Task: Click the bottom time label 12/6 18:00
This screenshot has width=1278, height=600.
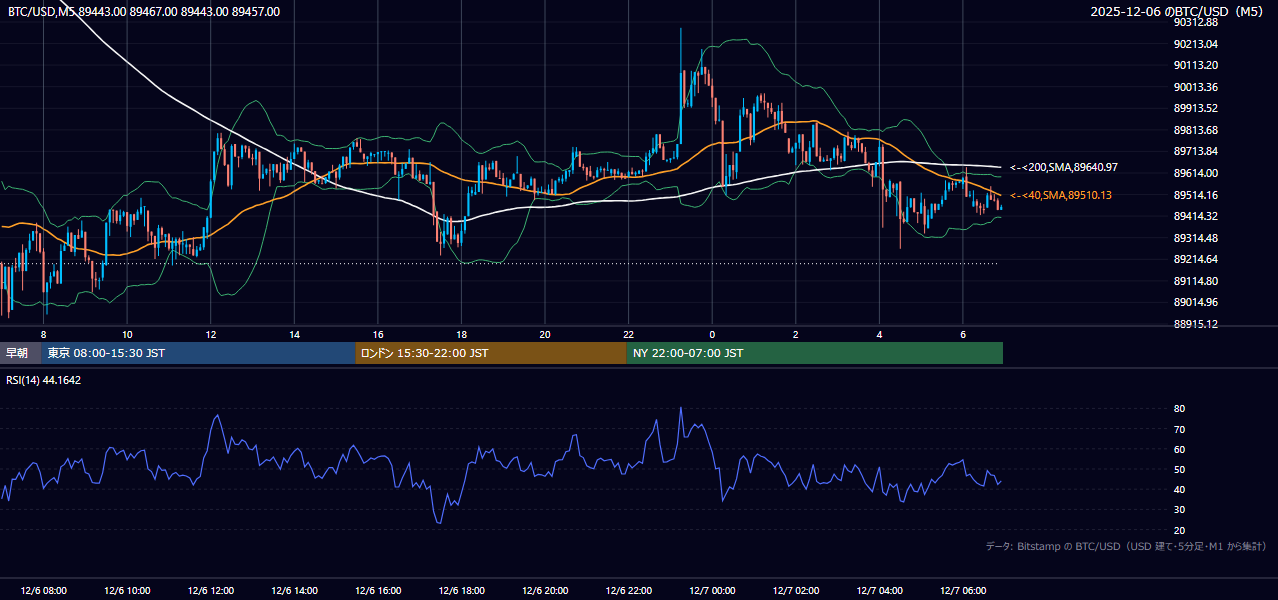Action: tap(461, 591)
